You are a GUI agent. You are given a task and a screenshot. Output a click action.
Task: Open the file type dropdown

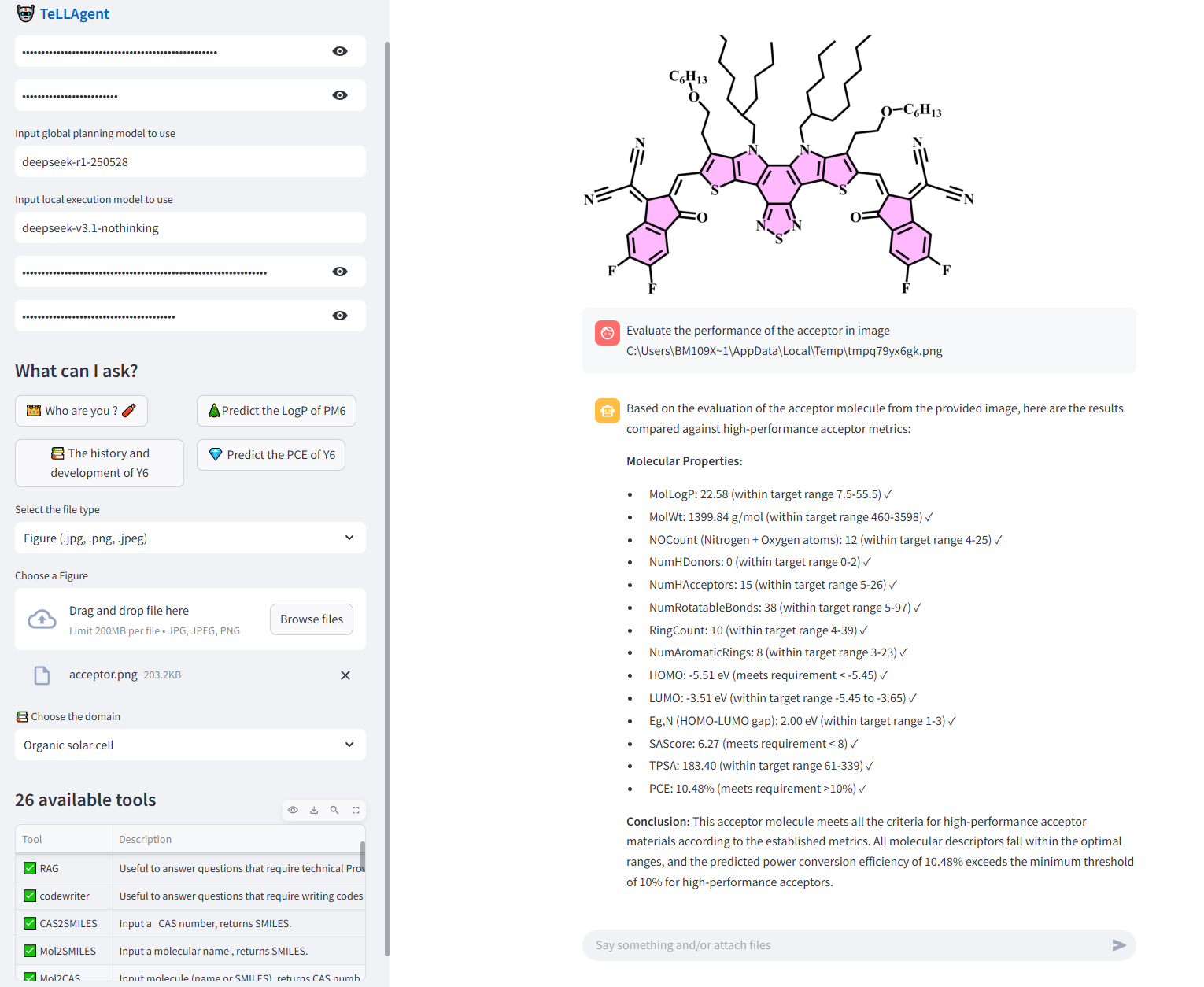(x=190, y=538)
